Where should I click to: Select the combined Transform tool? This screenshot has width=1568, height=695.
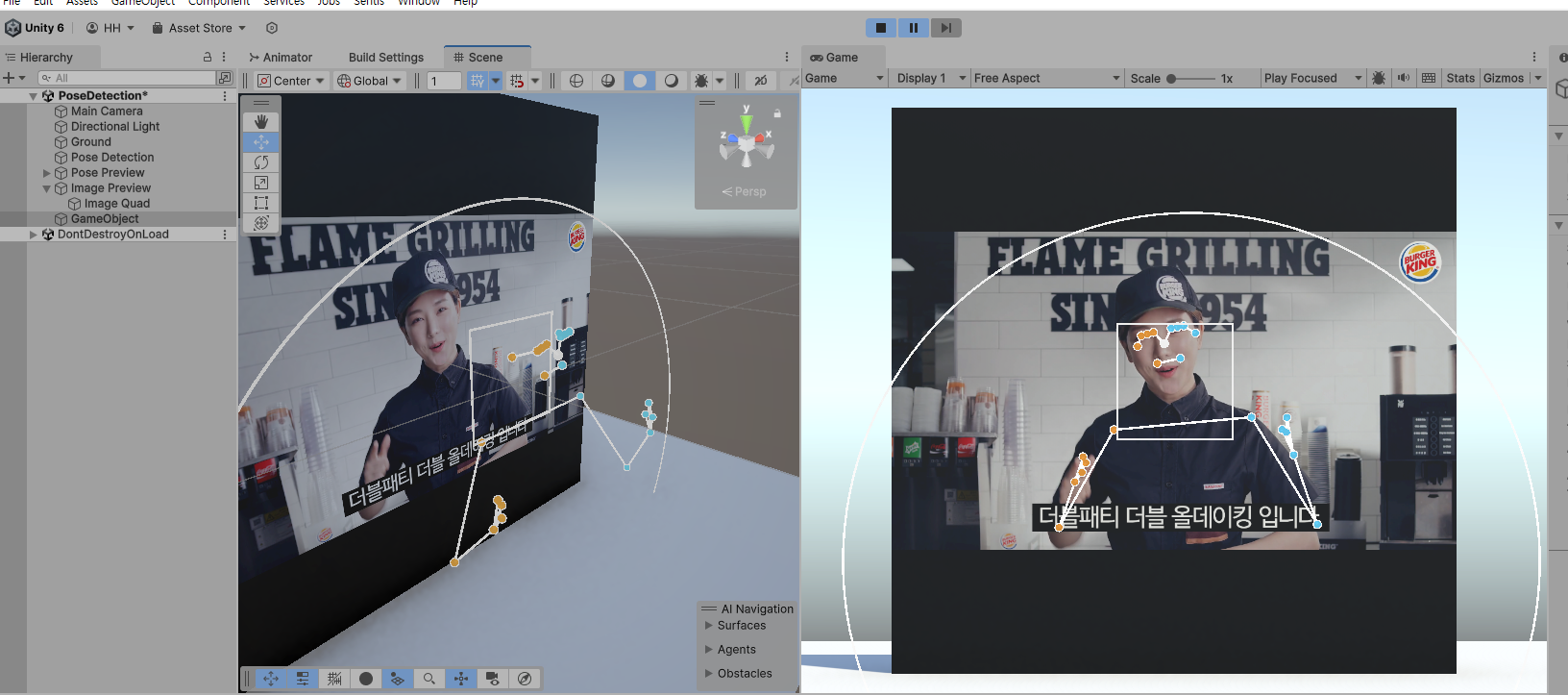coord(261,223)
